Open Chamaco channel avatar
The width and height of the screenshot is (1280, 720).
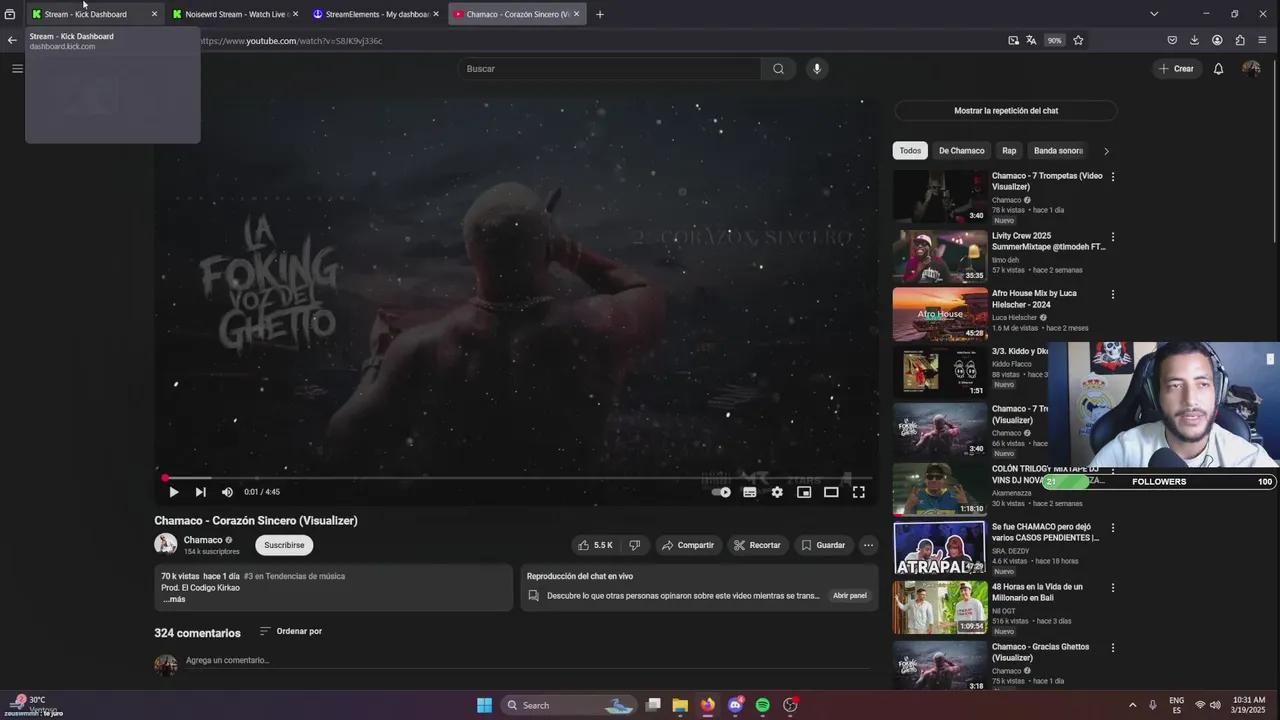165,544
